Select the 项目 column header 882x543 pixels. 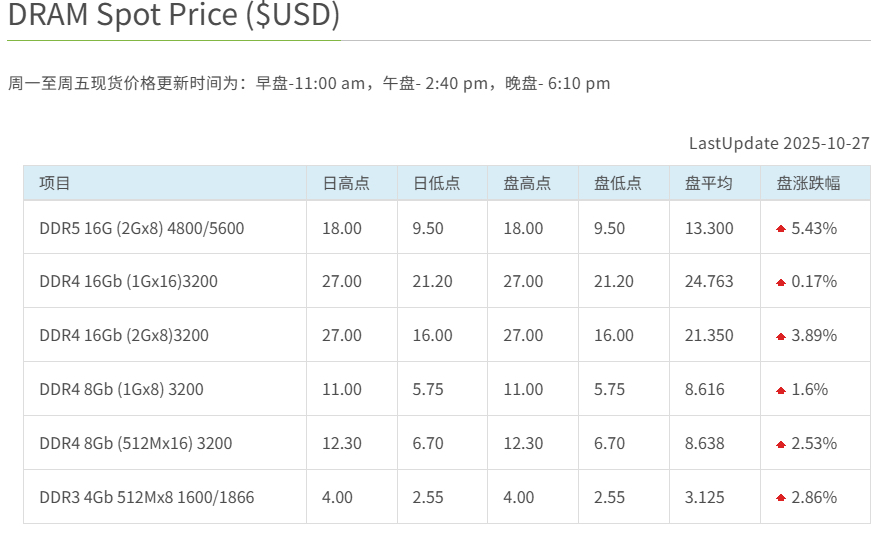point(55,183)
